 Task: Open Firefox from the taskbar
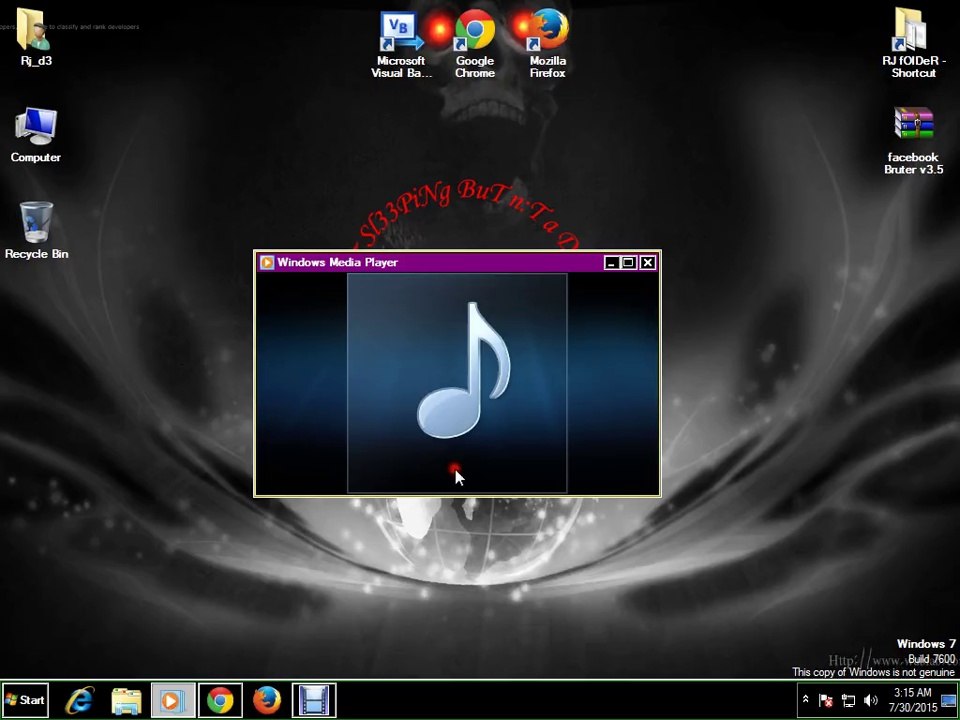[x=267, y=700]
